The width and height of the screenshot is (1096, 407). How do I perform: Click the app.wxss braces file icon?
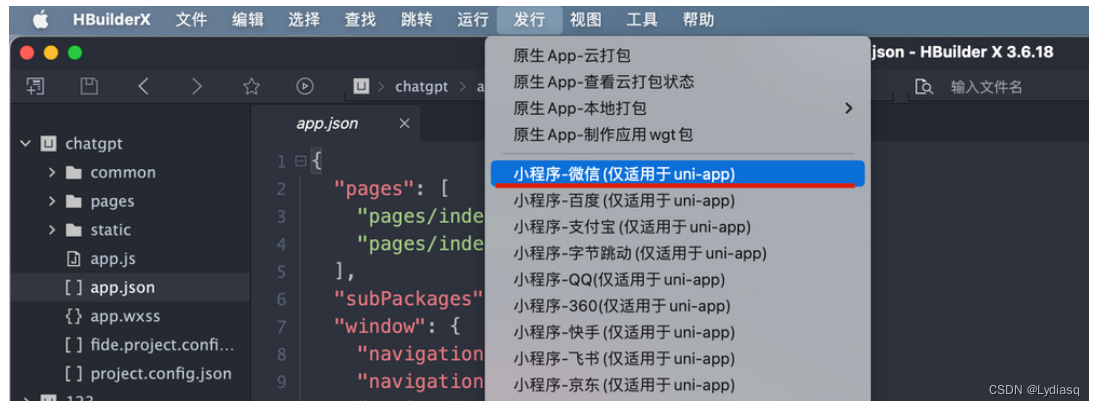73,316
